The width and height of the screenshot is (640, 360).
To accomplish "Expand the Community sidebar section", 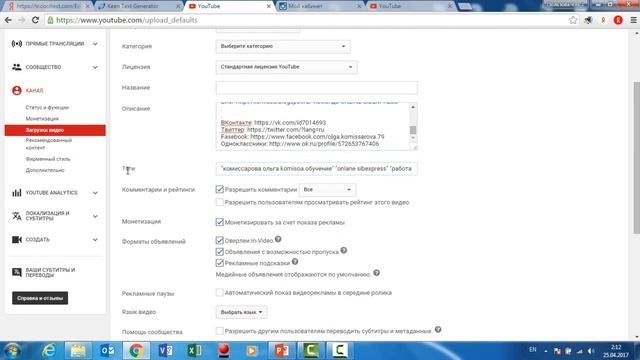I will pos(95,67).
